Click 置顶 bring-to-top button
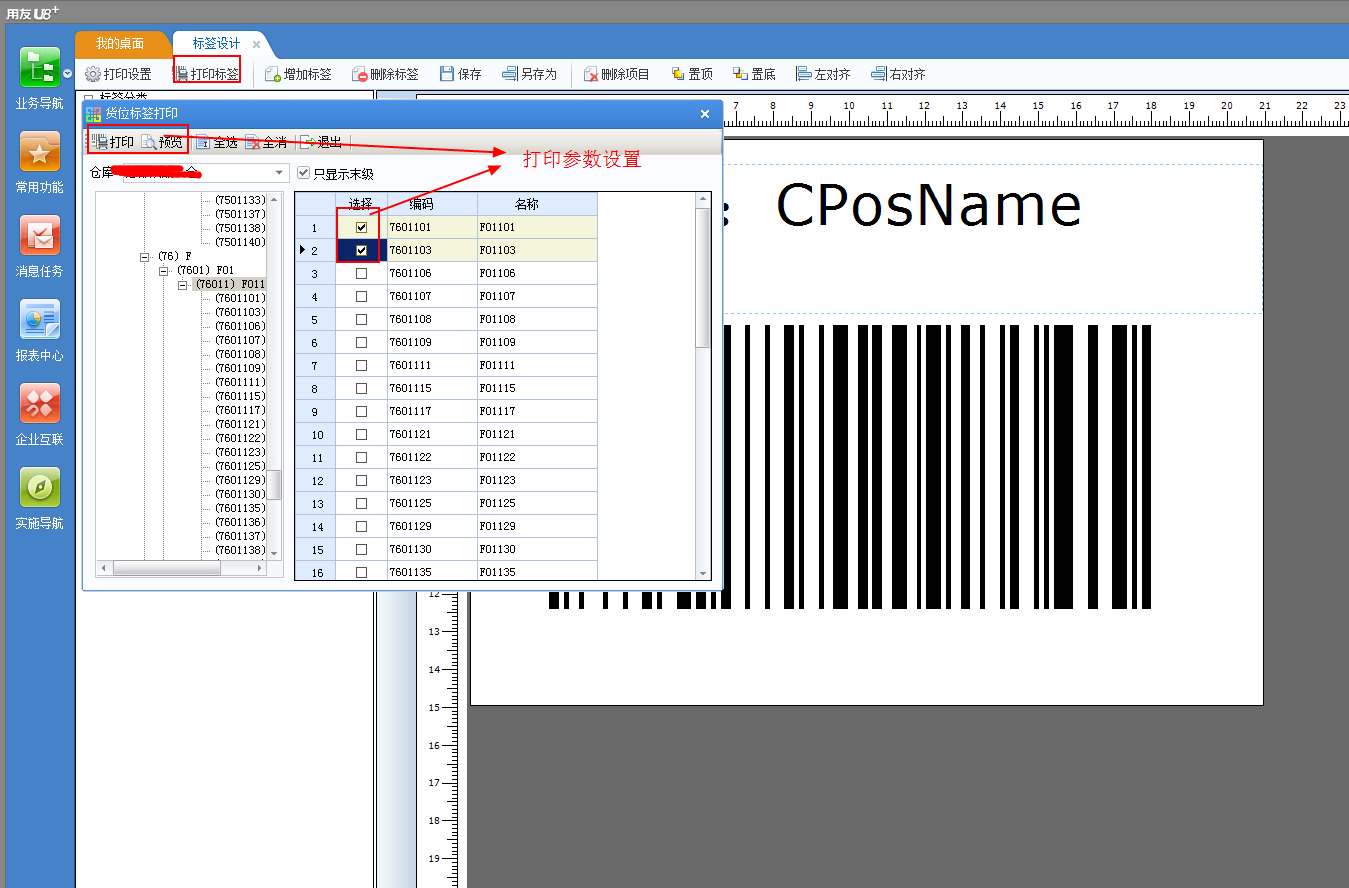 [692, 74]
